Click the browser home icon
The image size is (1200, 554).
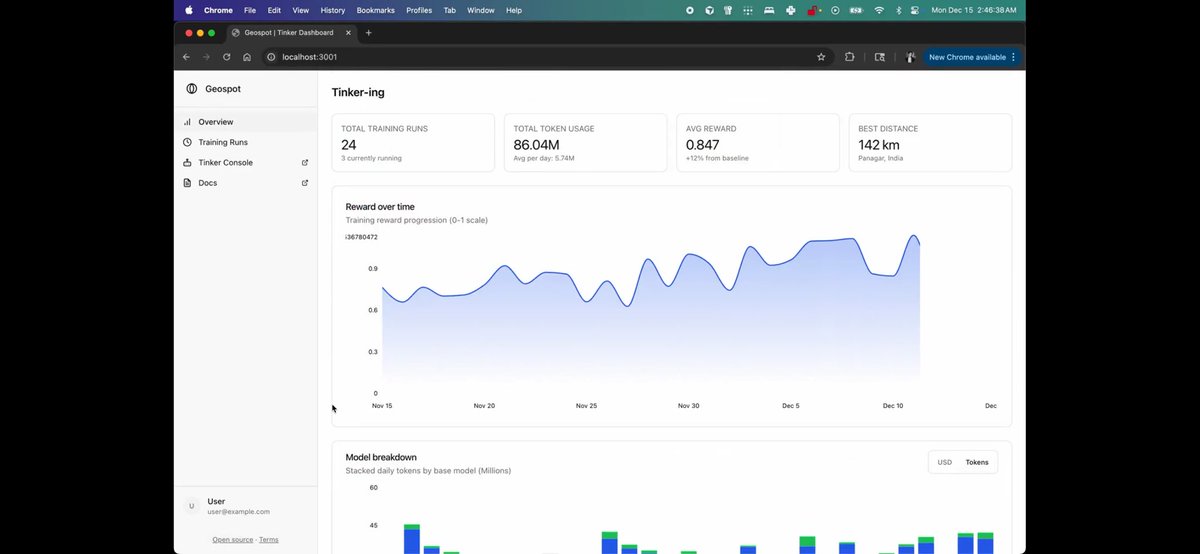(x=247, y=57)
